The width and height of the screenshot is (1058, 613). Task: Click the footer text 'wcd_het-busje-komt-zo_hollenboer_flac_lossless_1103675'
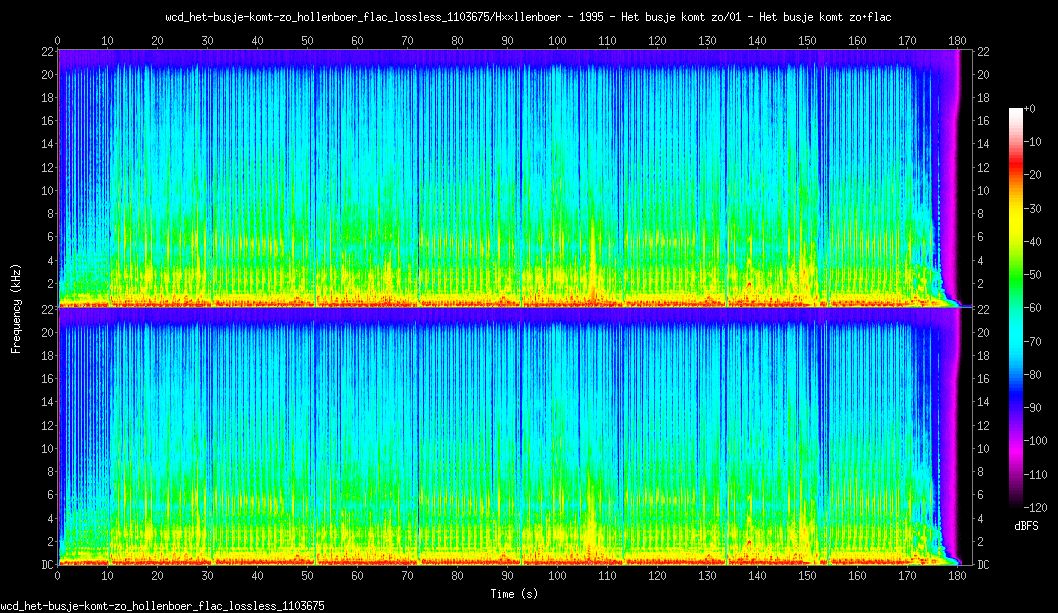point(163,606)
